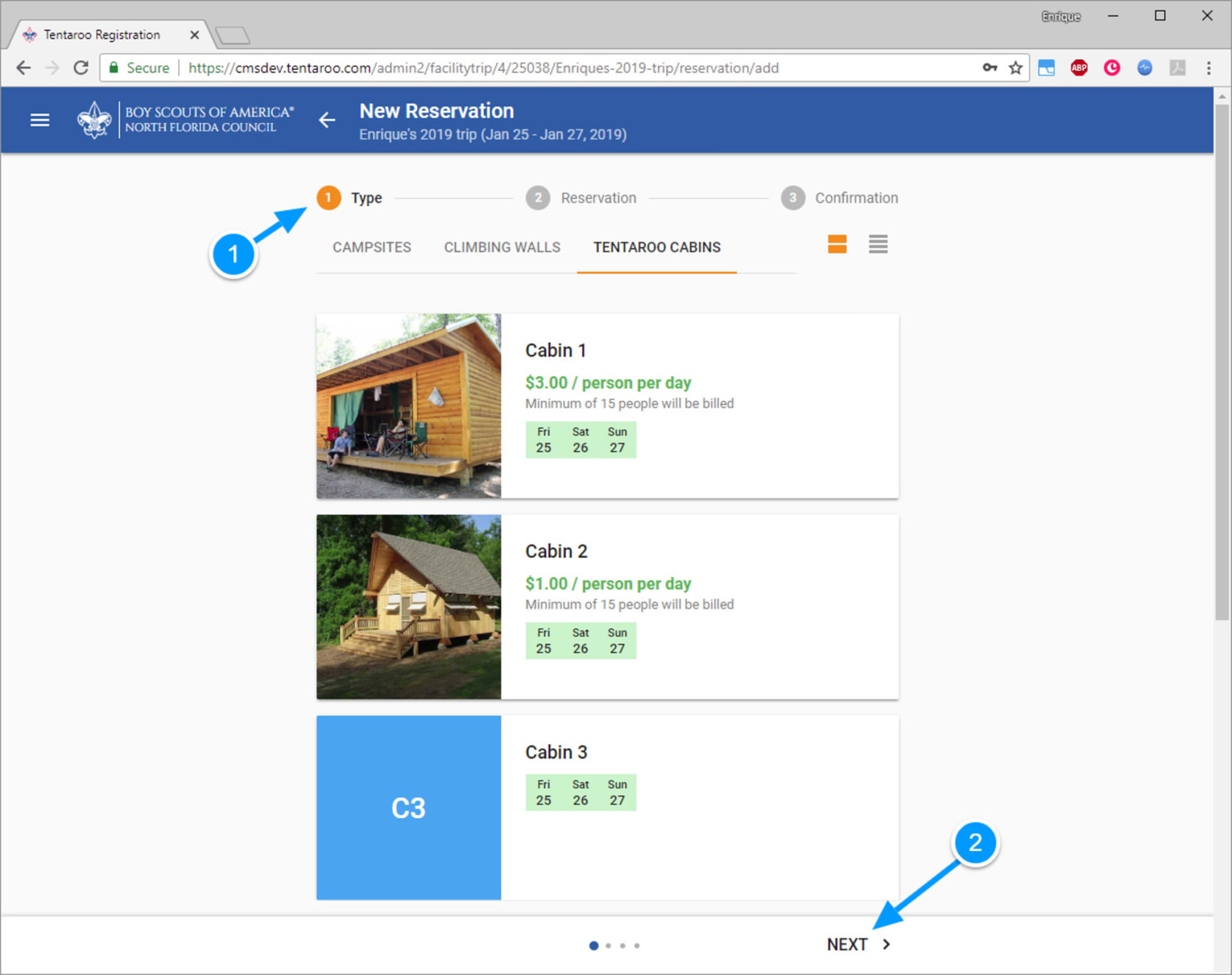The image size is (1232, 975).
Task: Open the Campsites tab
Action: point(372,247)
